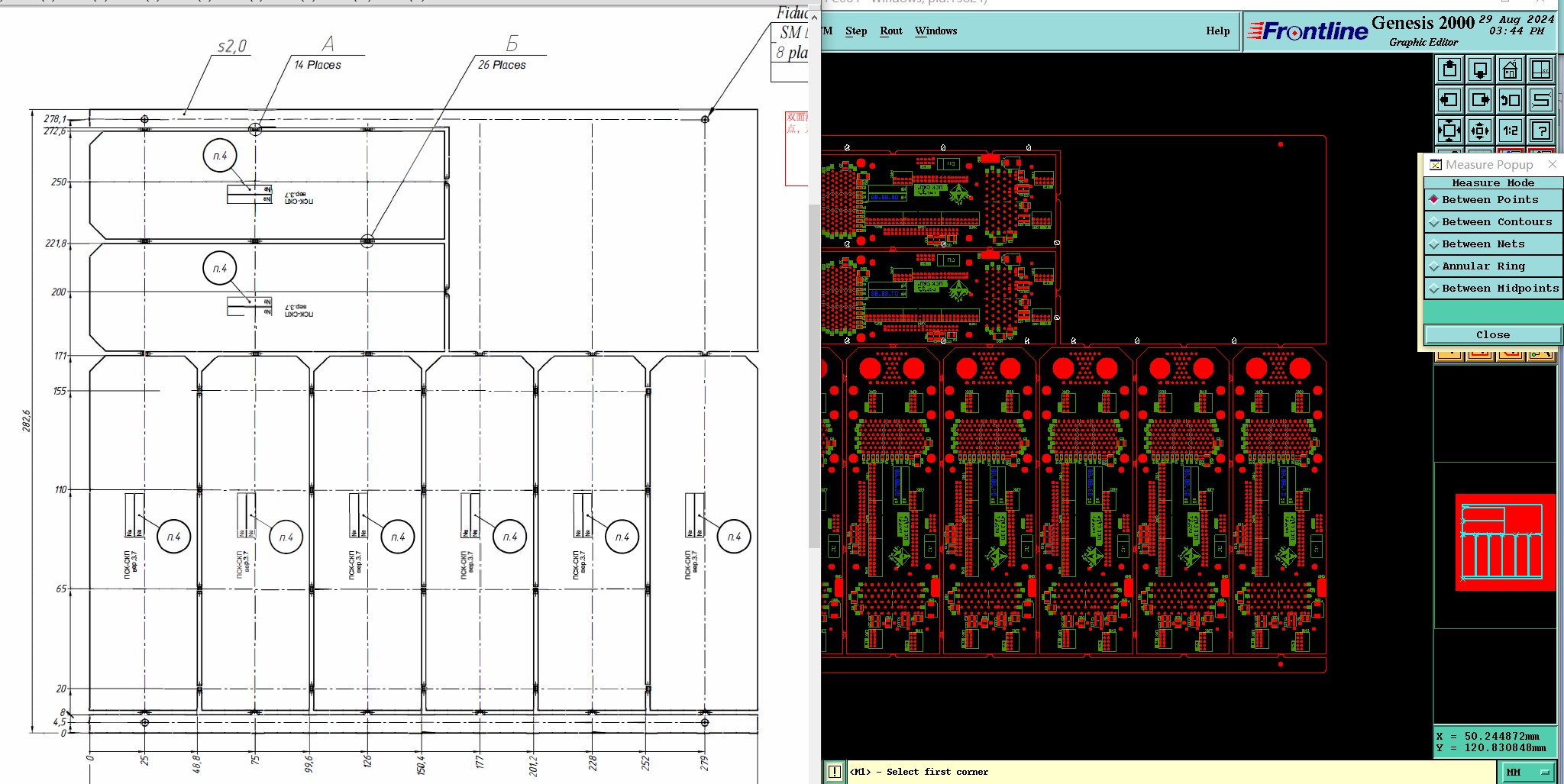Click the 278,1 dimension label

coord(55,119)
